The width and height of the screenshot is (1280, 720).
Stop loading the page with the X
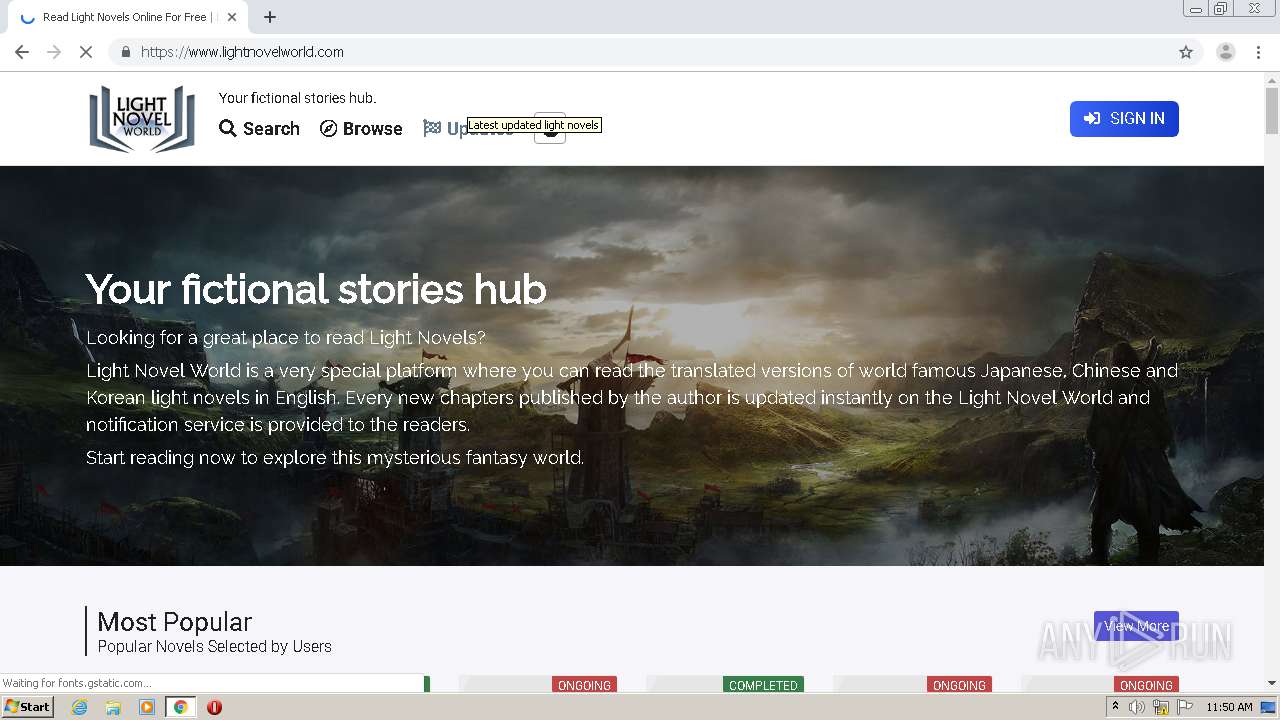(x=86, y=52)
